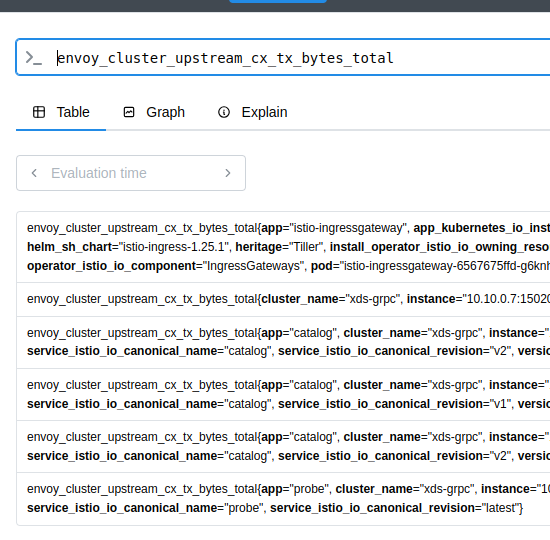Open the Graph tab
Screen dimensions: 550x540
tap(154, 112)
